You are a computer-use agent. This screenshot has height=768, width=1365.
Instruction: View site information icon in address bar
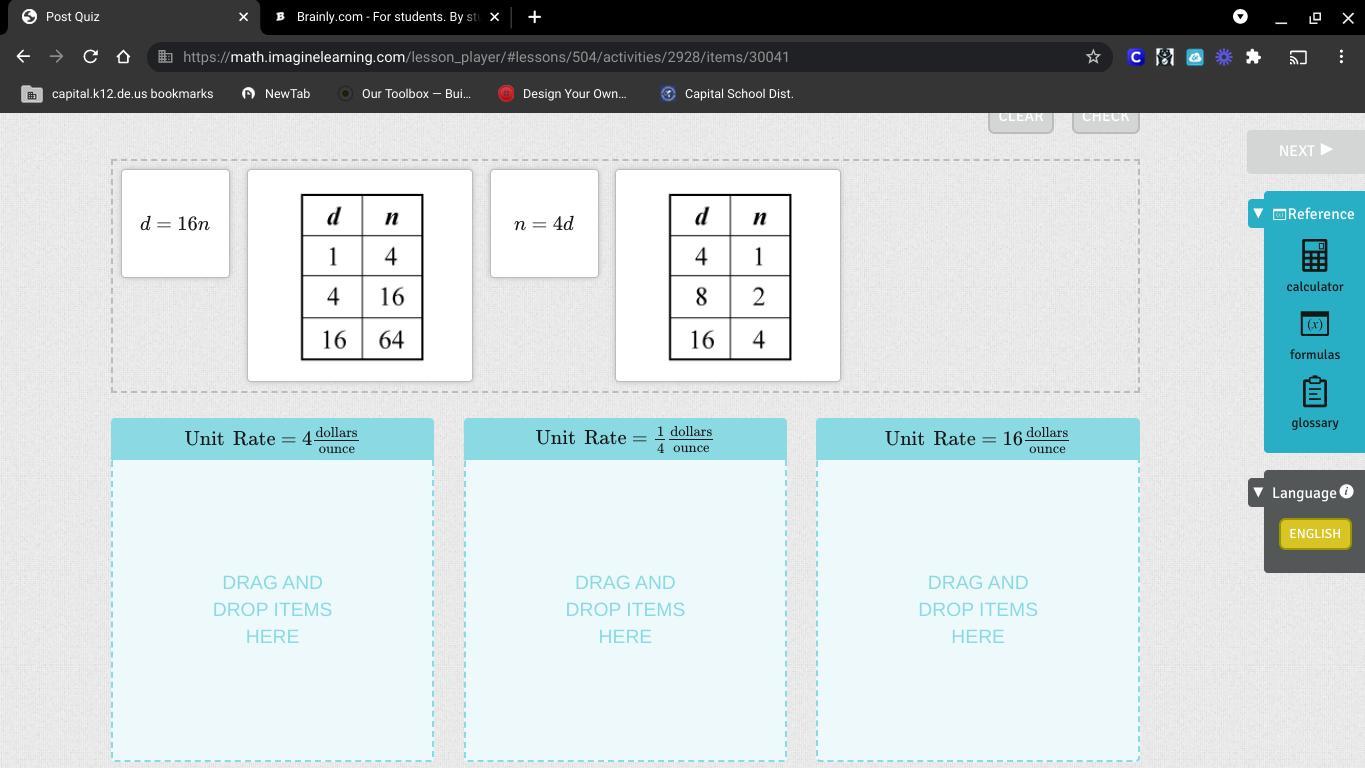click(165, 57)
